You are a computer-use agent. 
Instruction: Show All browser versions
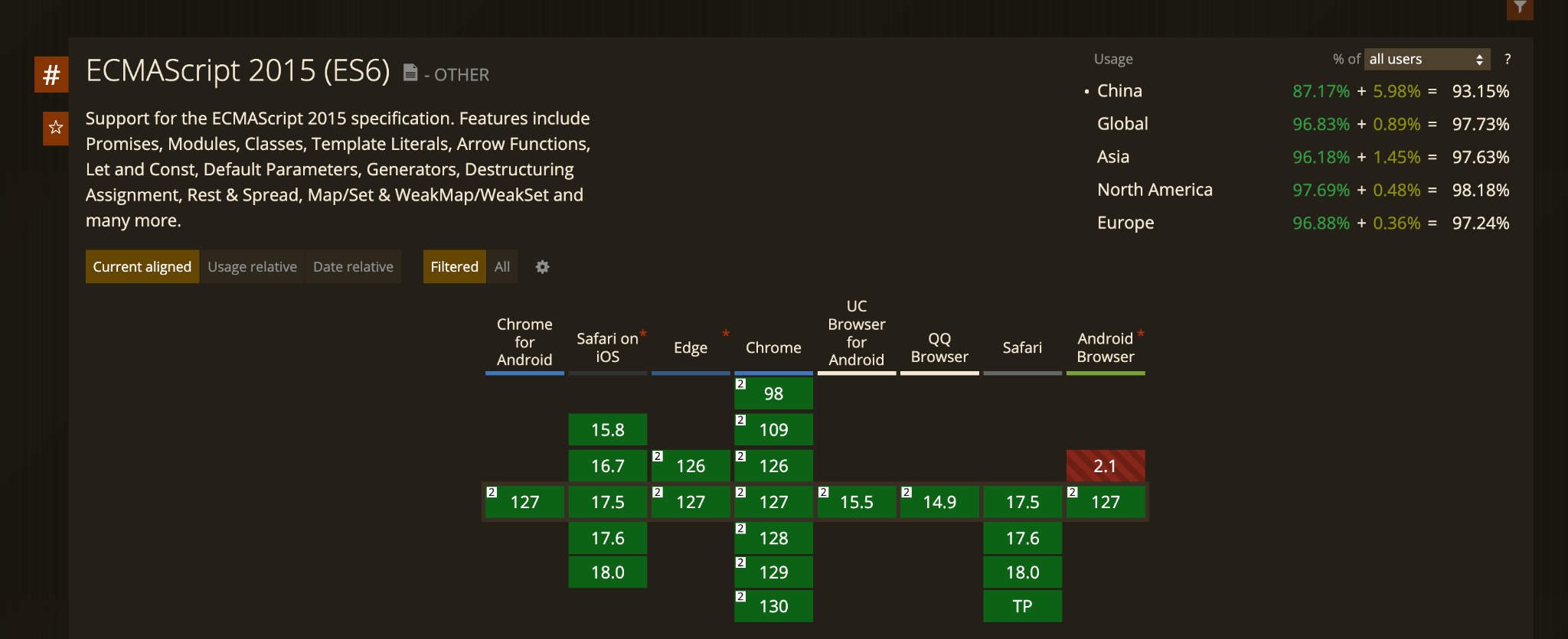click(501, 267)
